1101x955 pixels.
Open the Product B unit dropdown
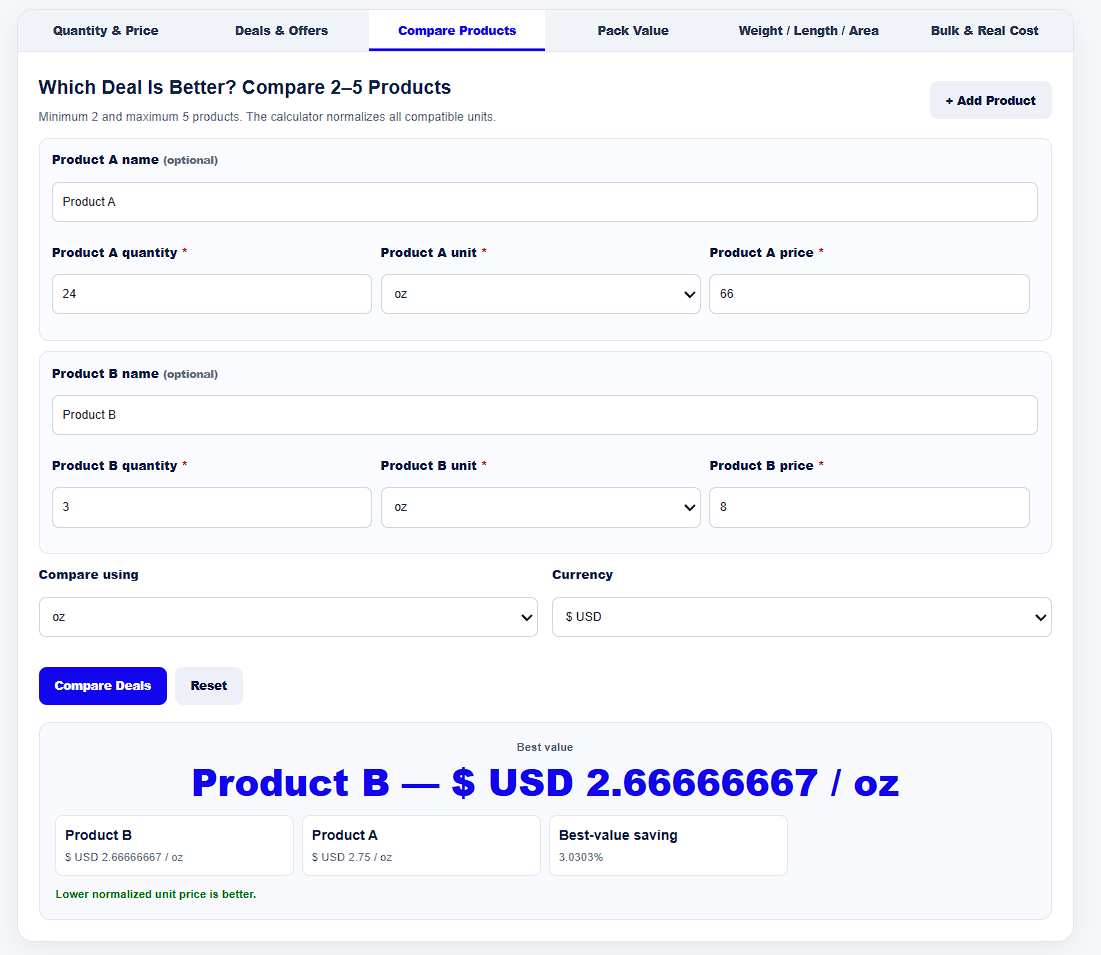540,507
